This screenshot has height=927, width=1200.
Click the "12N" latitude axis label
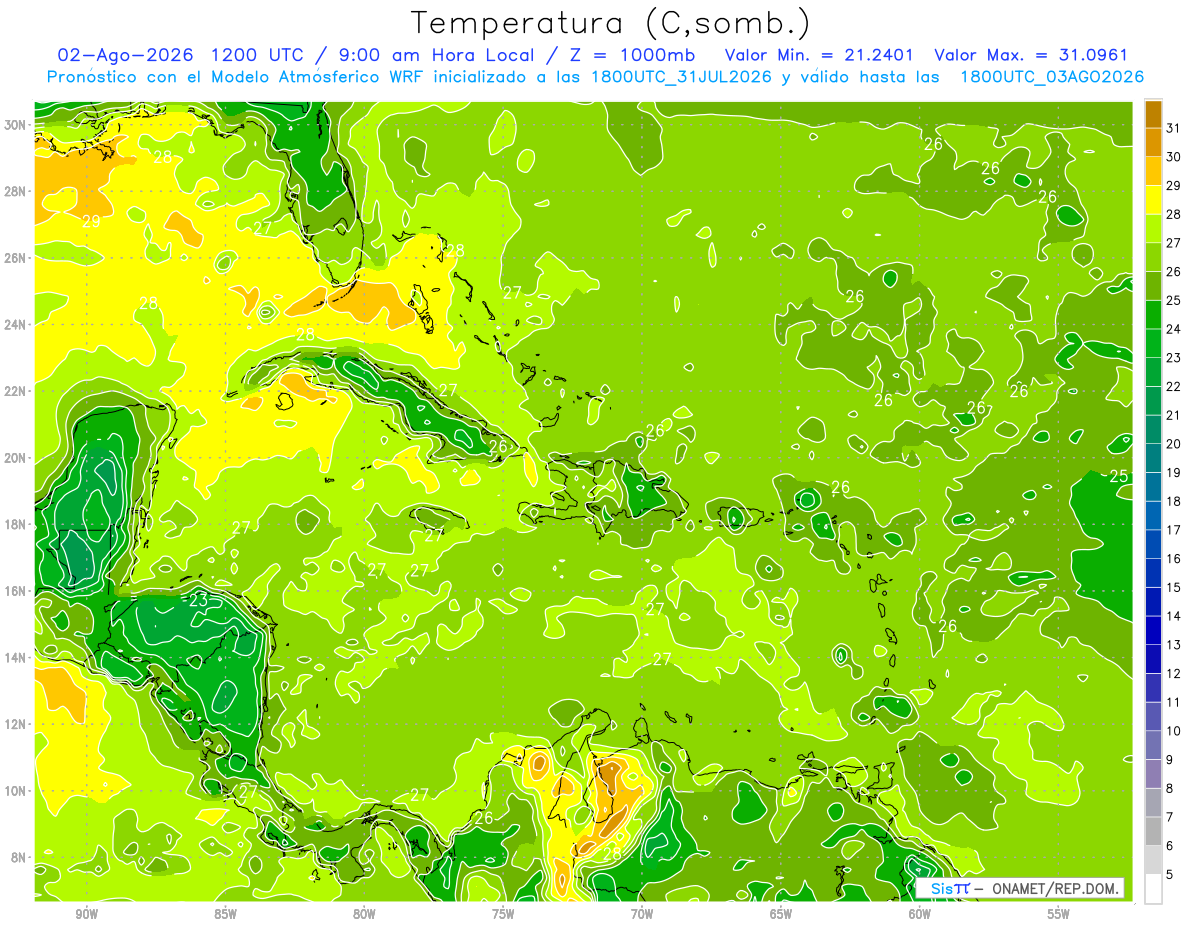pyautogui.click(x=15, y=724)
